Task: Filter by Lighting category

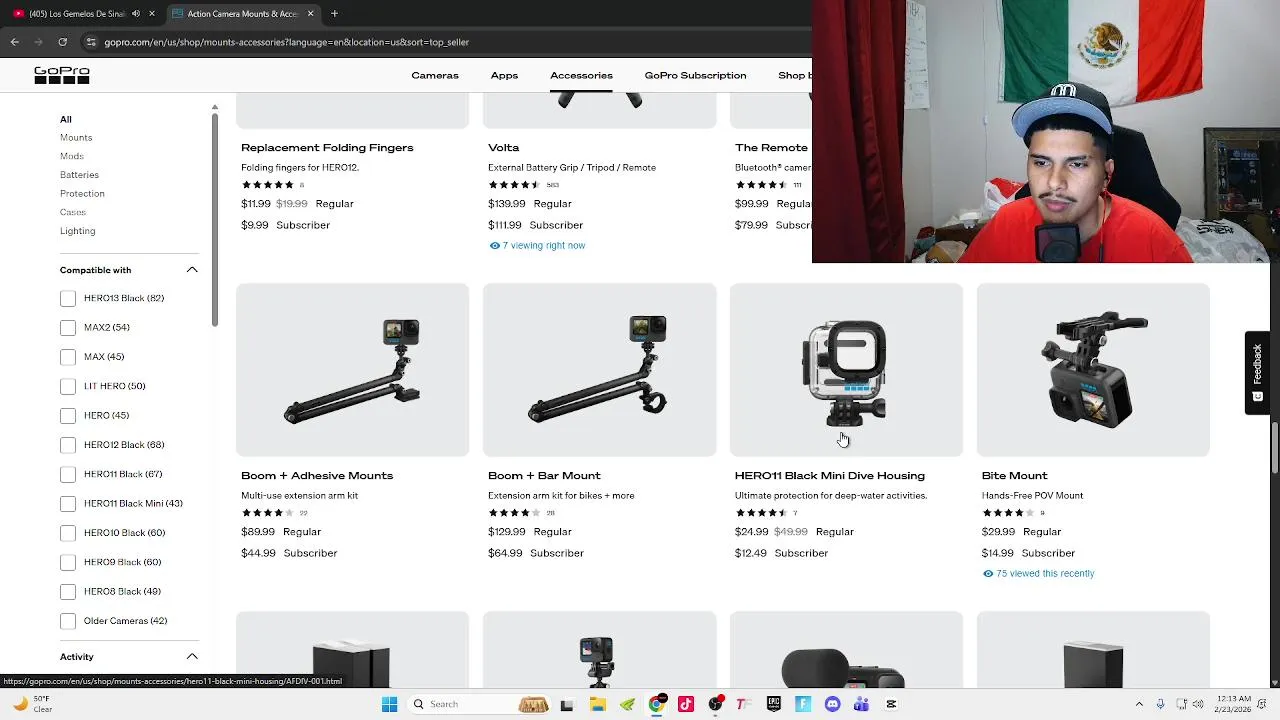Action: (x=78, y=231)
